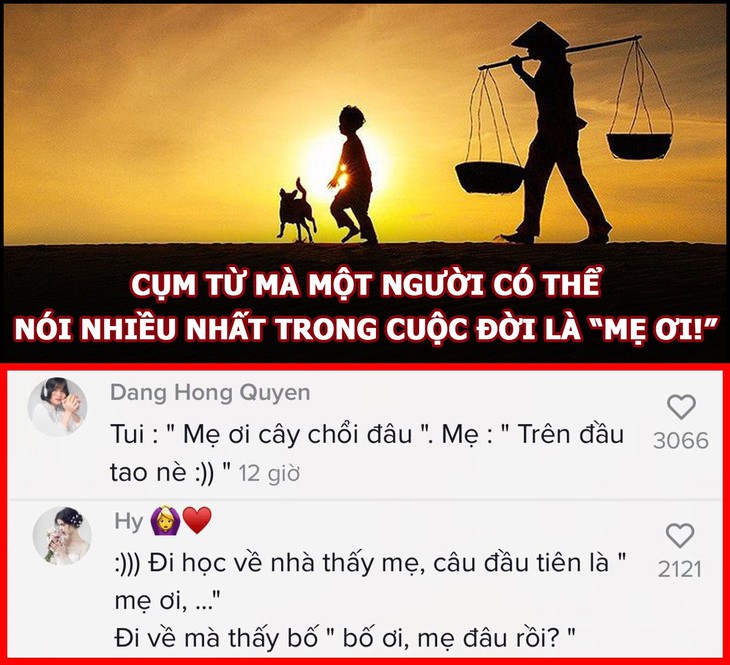Like Dang Hong Quyen's comment with heart icon
The image size is (730, 665).
(681, 407)
